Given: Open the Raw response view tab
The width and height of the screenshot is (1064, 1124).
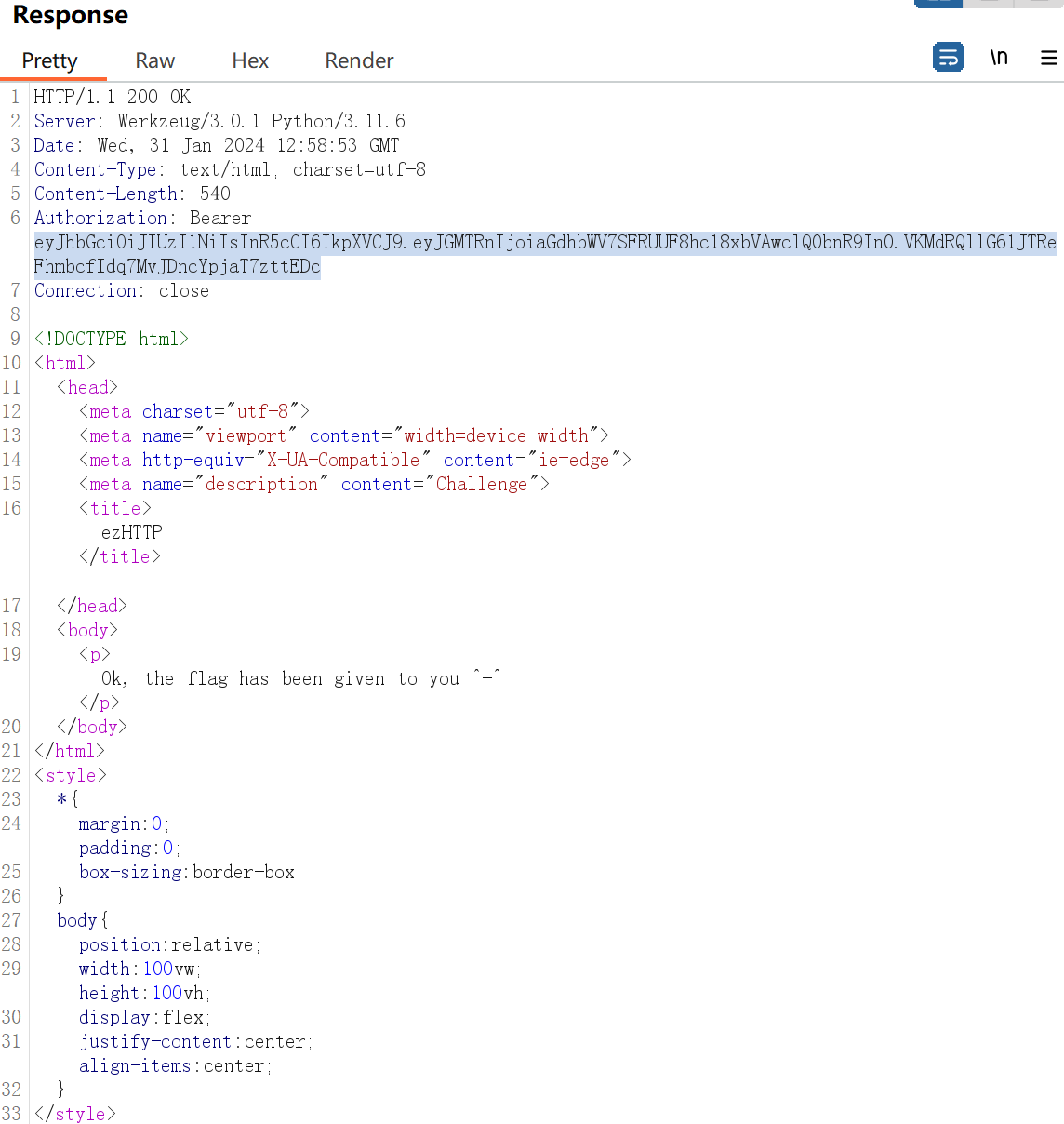Looking at the screenshot, I should tap(154, 61).
